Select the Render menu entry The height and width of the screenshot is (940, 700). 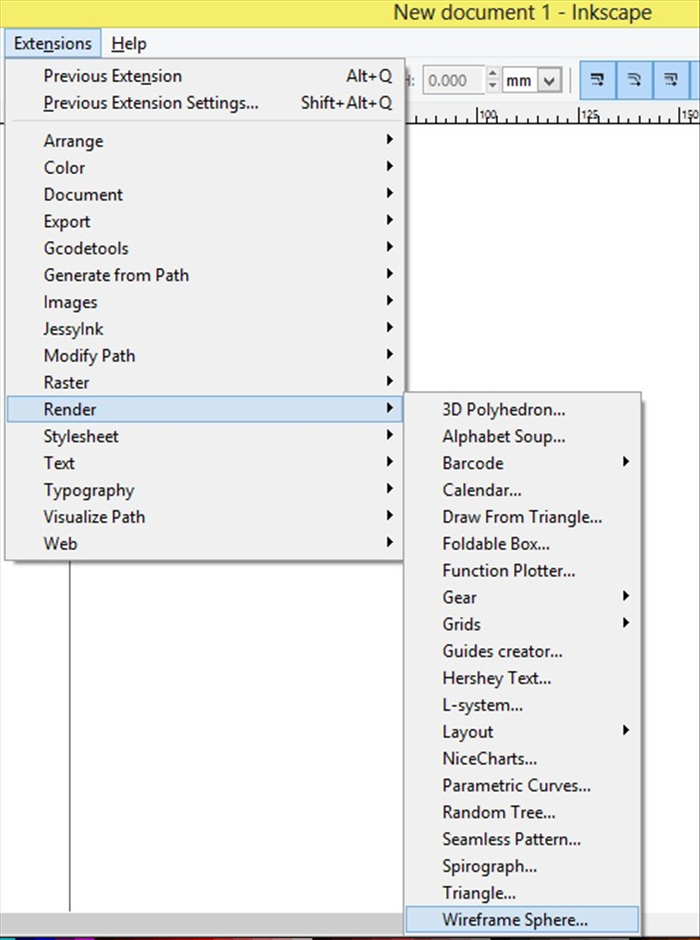[204, 409]
